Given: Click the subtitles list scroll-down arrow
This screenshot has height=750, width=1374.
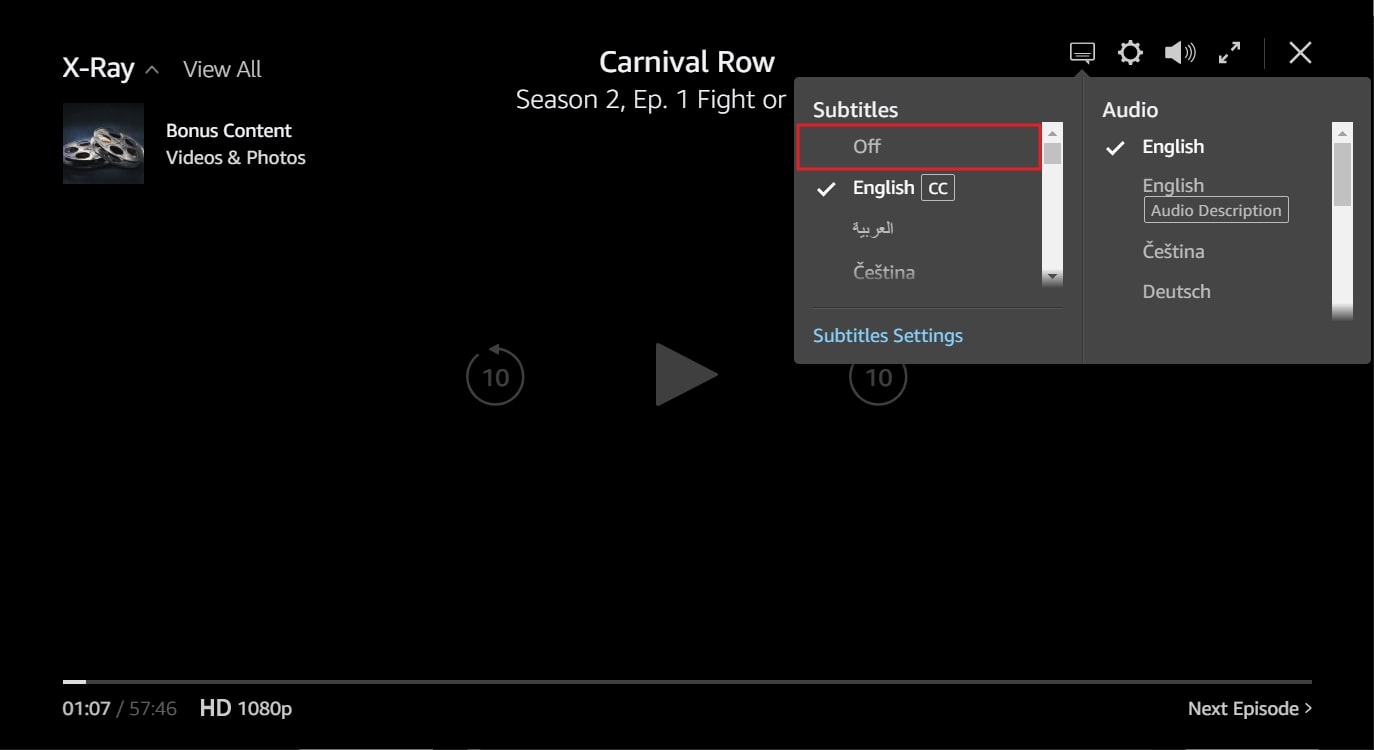Looking at the screenshot, I should click(x=1052, y=276).
